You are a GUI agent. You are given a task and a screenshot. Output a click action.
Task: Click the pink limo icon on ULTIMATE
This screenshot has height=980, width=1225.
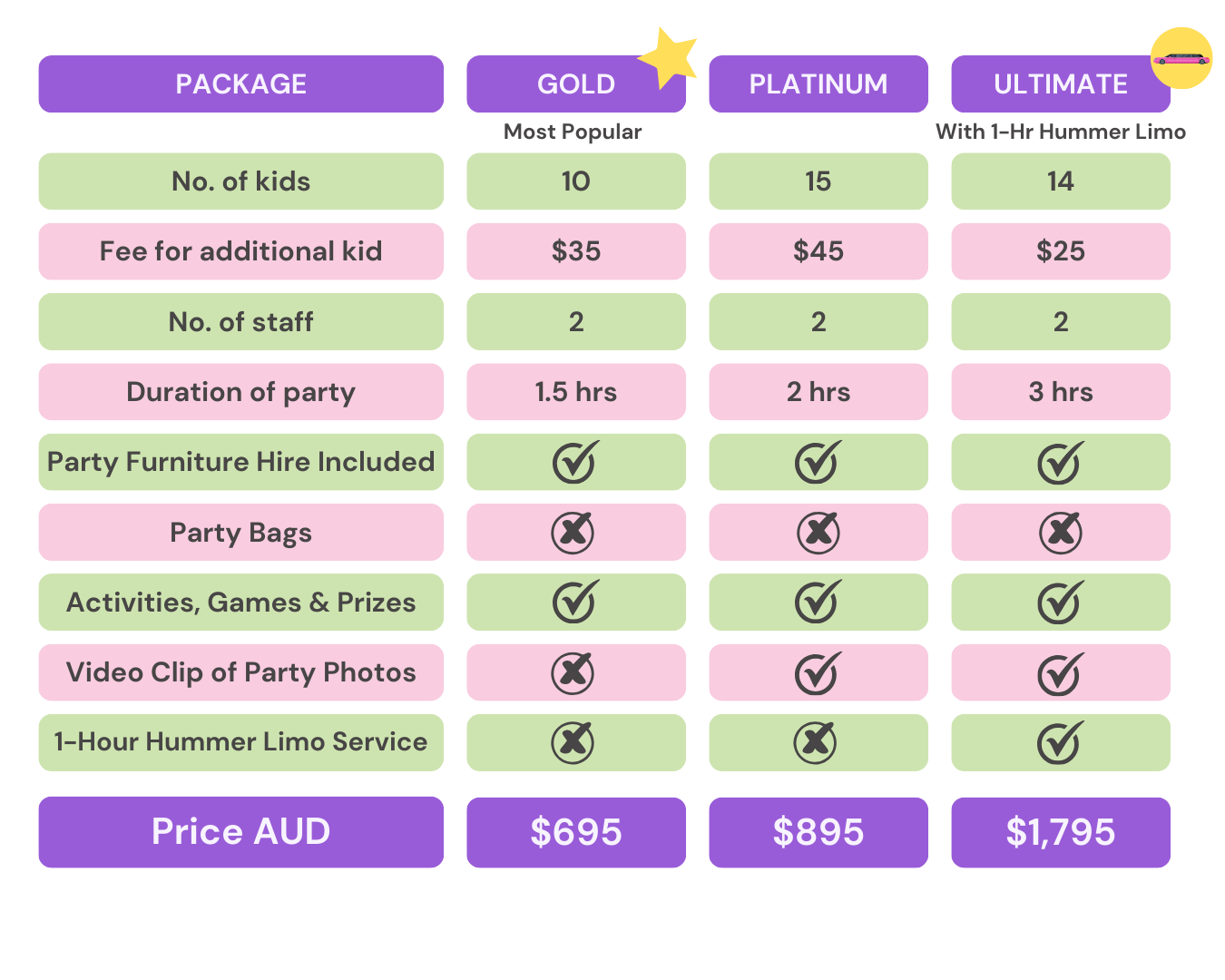coord(1181,58)
